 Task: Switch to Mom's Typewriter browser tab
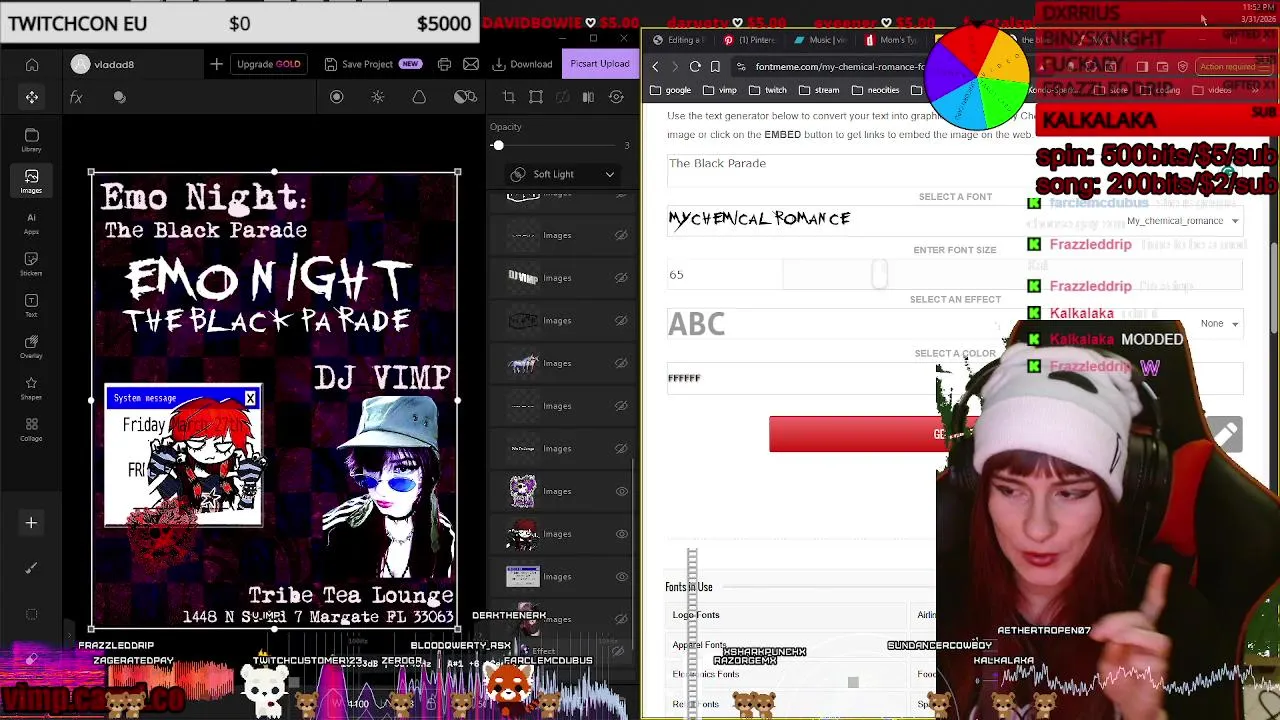coord(892,40)
